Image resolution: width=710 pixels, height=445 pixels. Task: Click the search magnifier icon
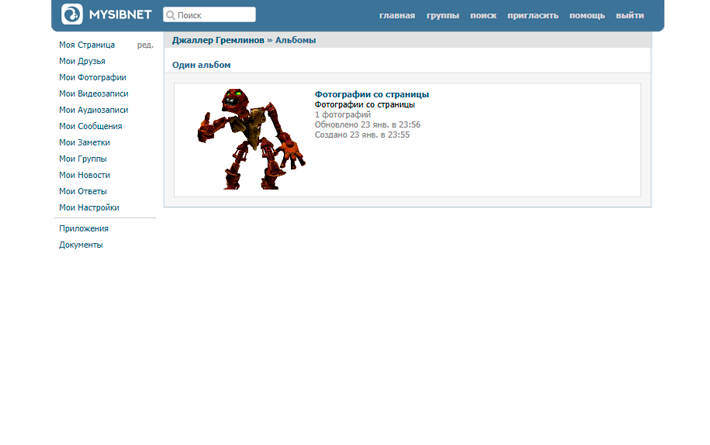(171, 15)
